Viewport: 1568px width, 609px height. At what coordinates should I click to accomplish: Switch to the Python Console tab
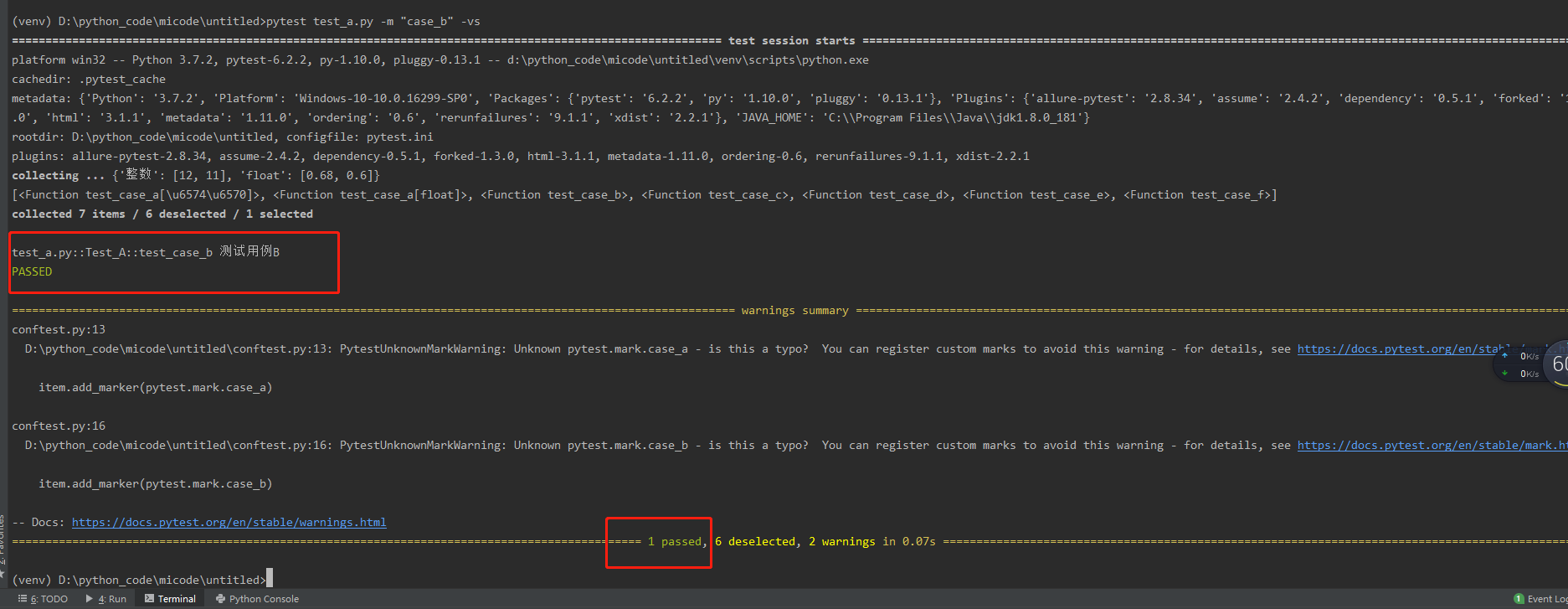click(x=257, y=599)
